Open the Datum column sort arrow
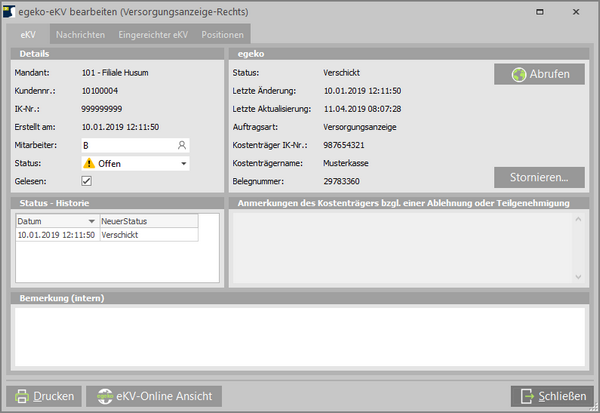Screen dimensions: 600x413 tap(92, 220)
